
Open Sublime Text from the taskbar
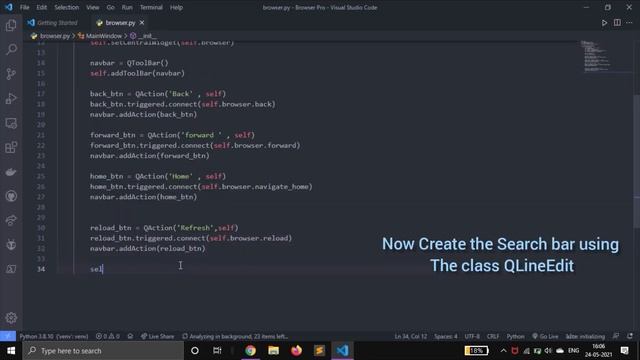click(x=319, y=351)
